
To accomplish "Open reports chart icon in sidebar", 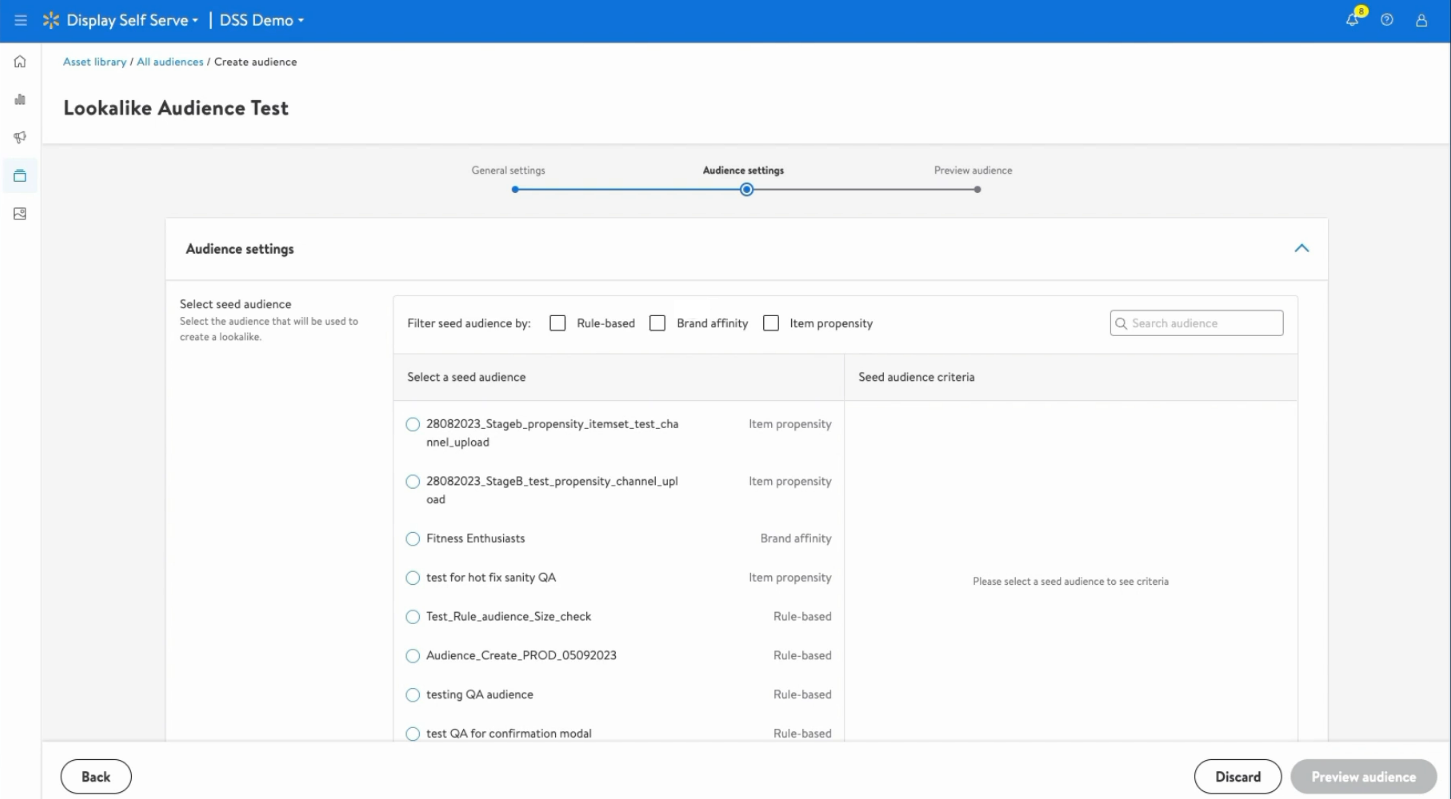I will pyautogui.click(x=20, y=100).
